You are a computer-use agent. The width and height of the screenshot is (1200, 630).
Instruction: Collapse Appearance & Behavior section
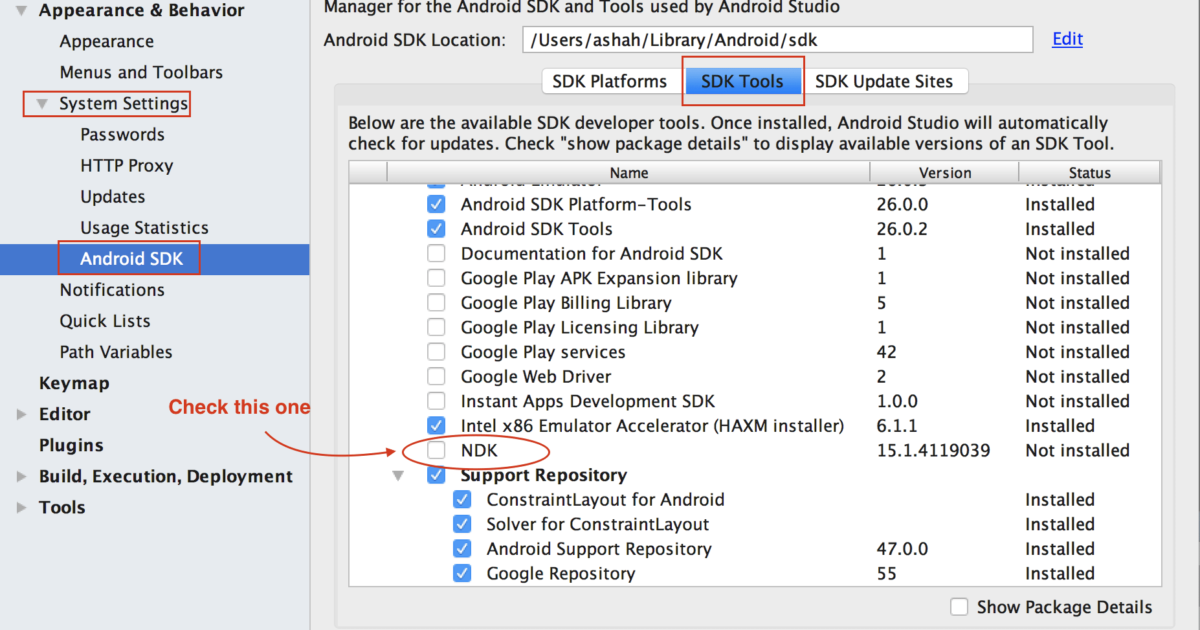coord(21,11)
